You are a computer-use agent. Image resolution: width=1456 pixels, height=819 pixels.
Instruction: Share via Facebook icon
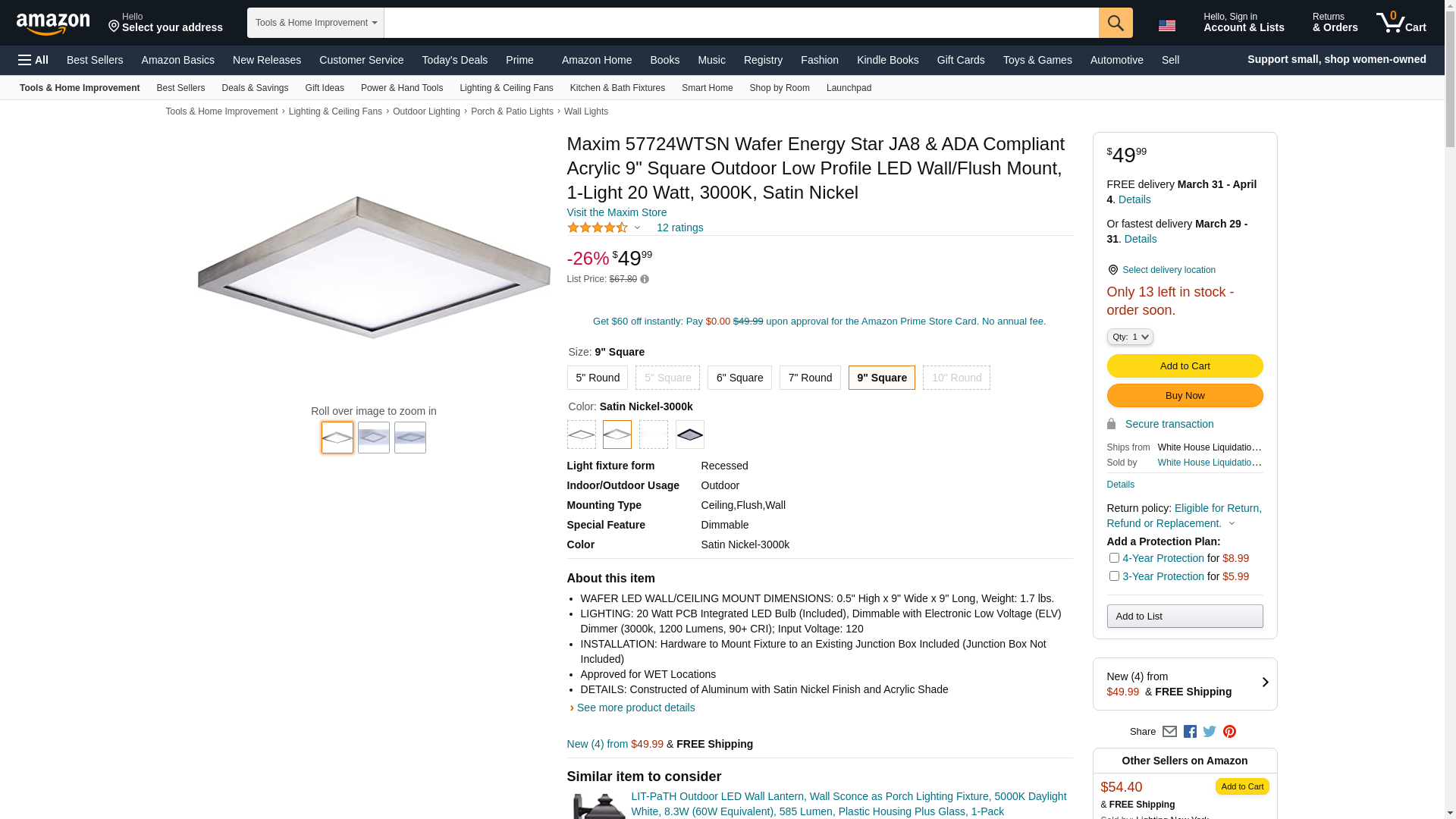(1190, 732)
